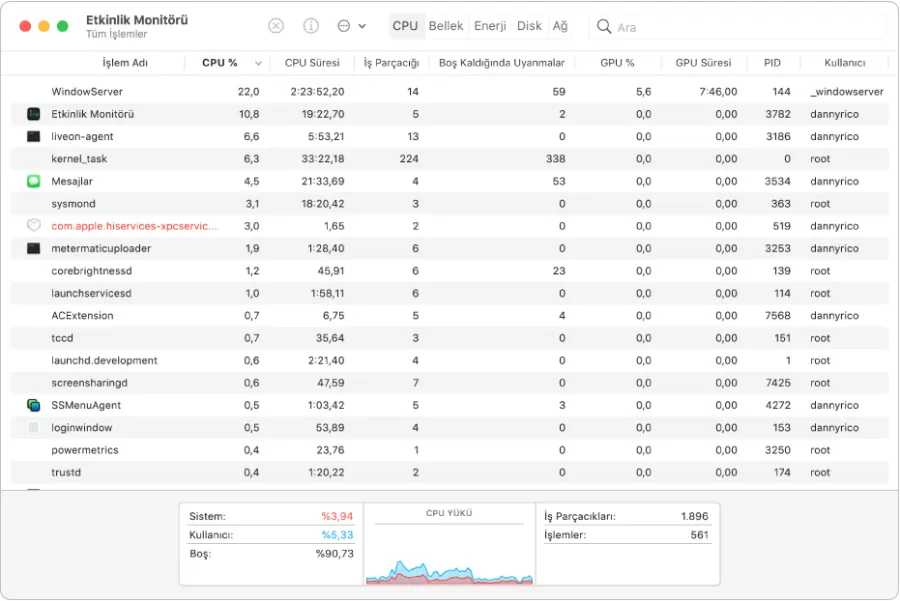This screenshot has width=900, height=601.
Task: Sort by İşlem Adı column header
Action: click(125, 63)
